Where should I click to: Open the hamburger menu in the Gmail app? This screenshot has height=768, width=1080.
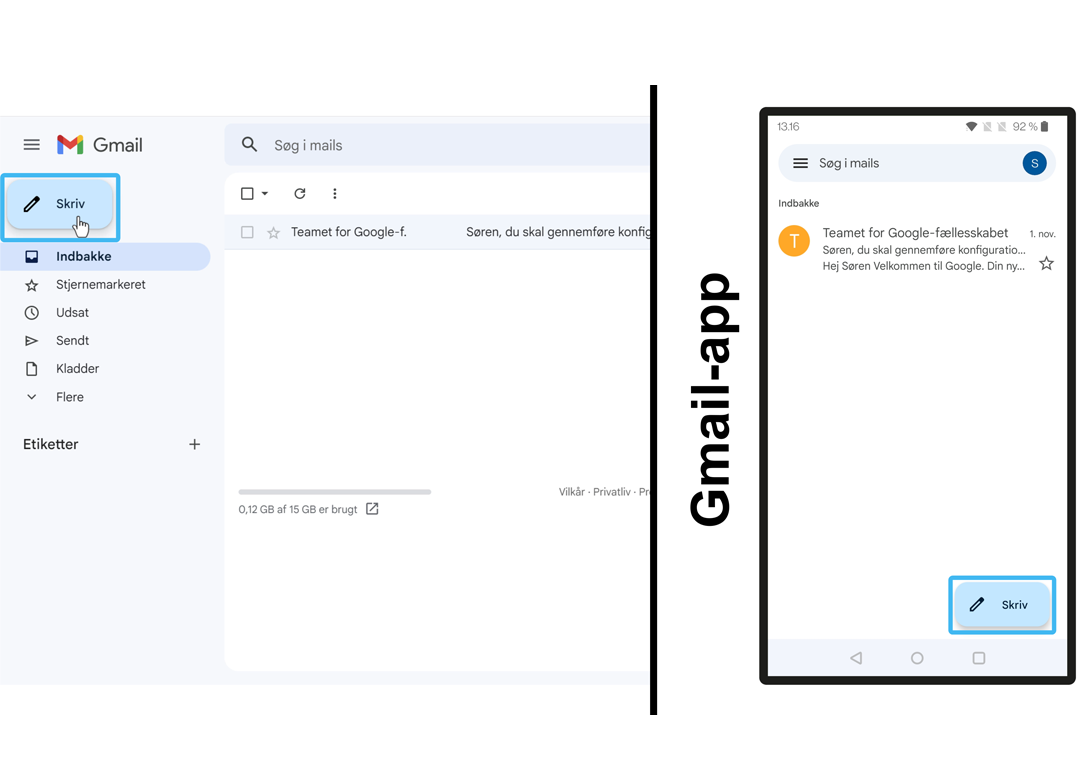pos(800,163)
